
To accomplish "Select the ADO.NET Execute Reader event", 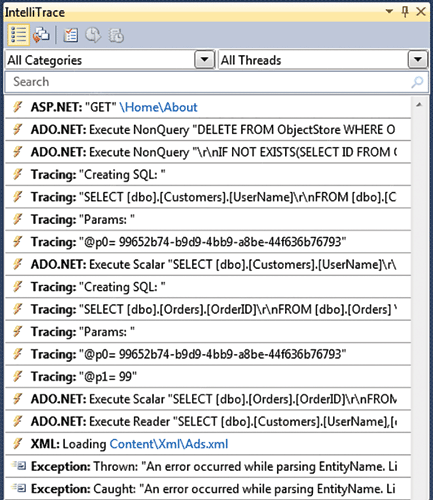I will [208, 421].
